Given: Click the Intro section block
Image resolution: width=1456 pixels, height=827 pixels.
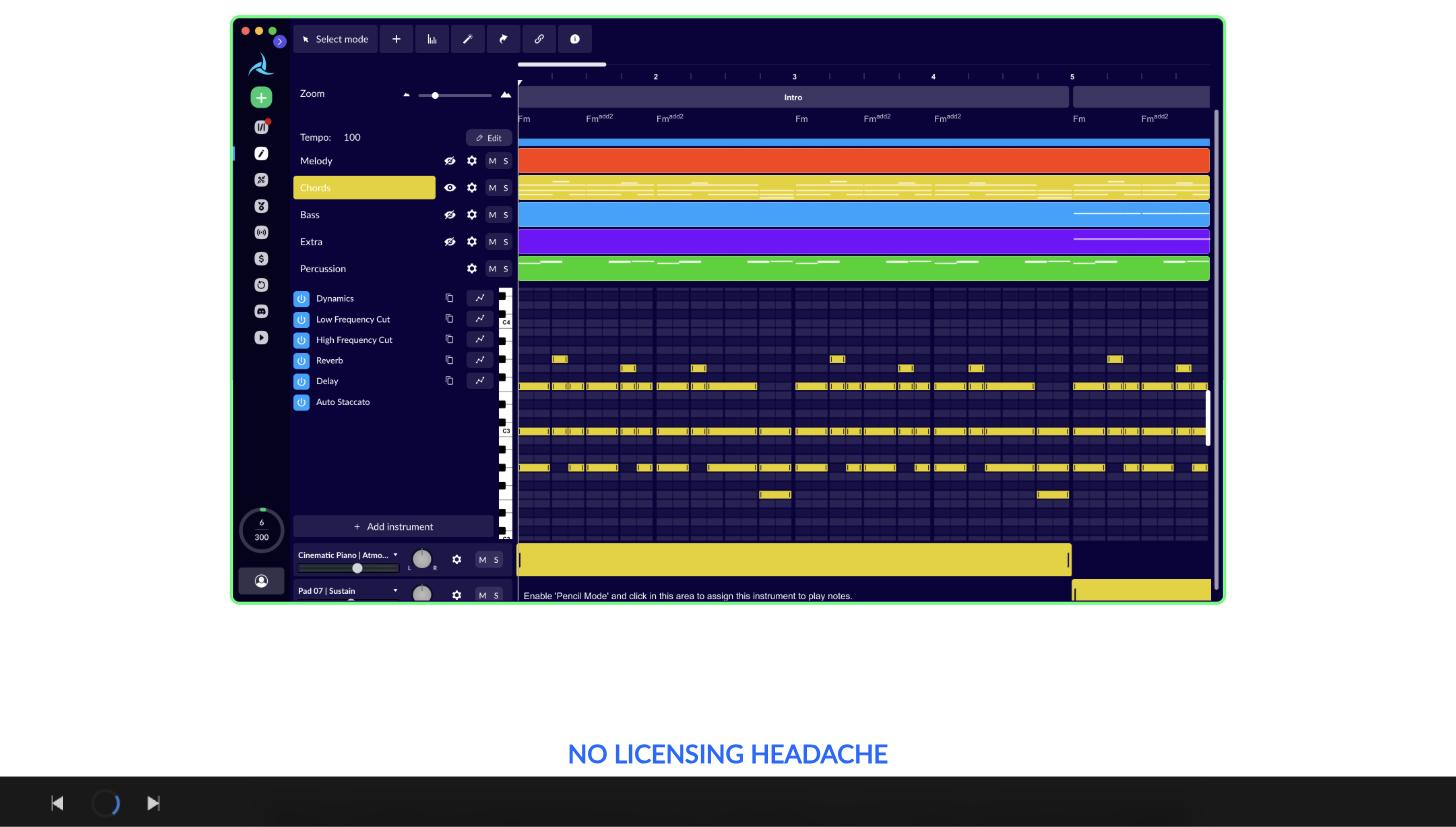Looking at the screenshot, I should coord(793,97).
